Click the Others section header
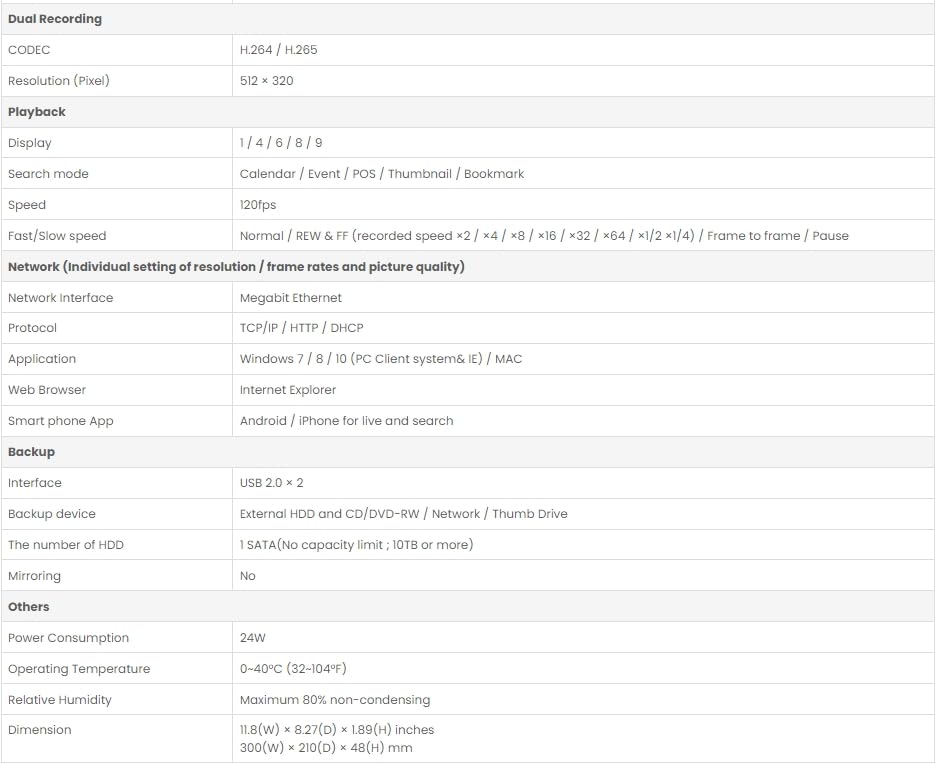This screenshot has width=938, height=765. pos(29,607)
